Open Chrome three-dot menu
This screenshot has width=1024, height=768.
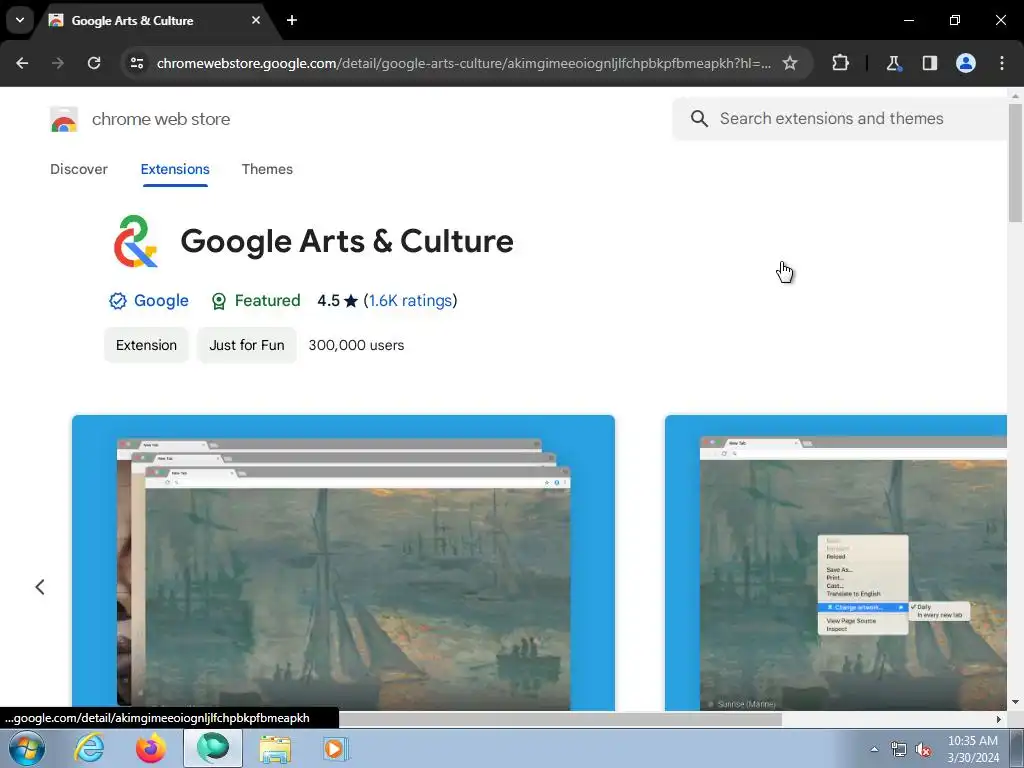click(1002, 63)
